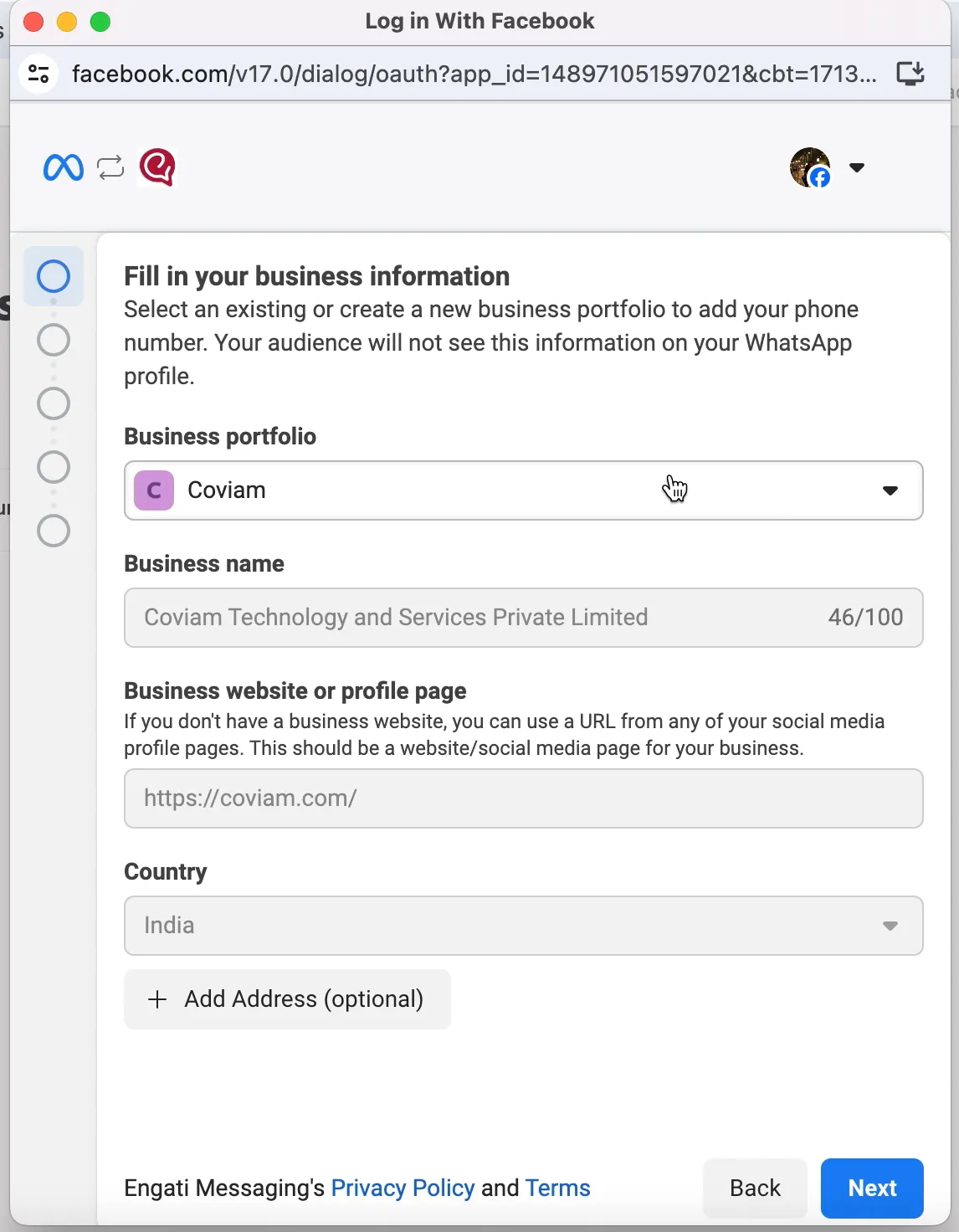Click the 46/100 character counter
959x1232 pixels.
(x=865, y=618)
